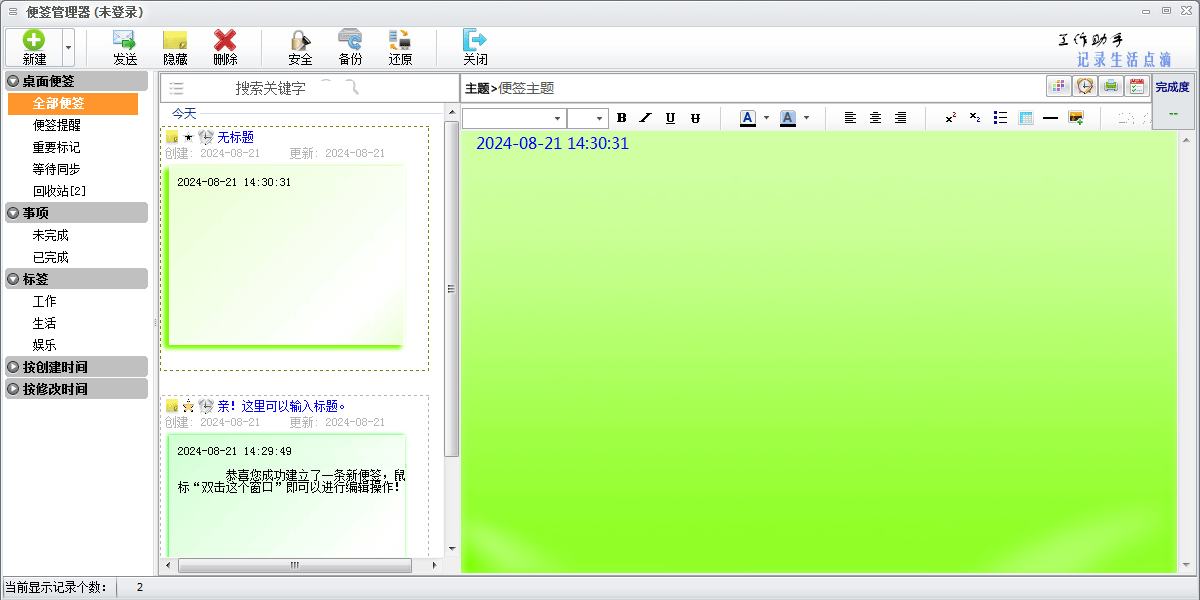The height and width of the screenshot is (600, 1200).
Task: Click the 搜索关键字 search field
Action: point(270,88)
